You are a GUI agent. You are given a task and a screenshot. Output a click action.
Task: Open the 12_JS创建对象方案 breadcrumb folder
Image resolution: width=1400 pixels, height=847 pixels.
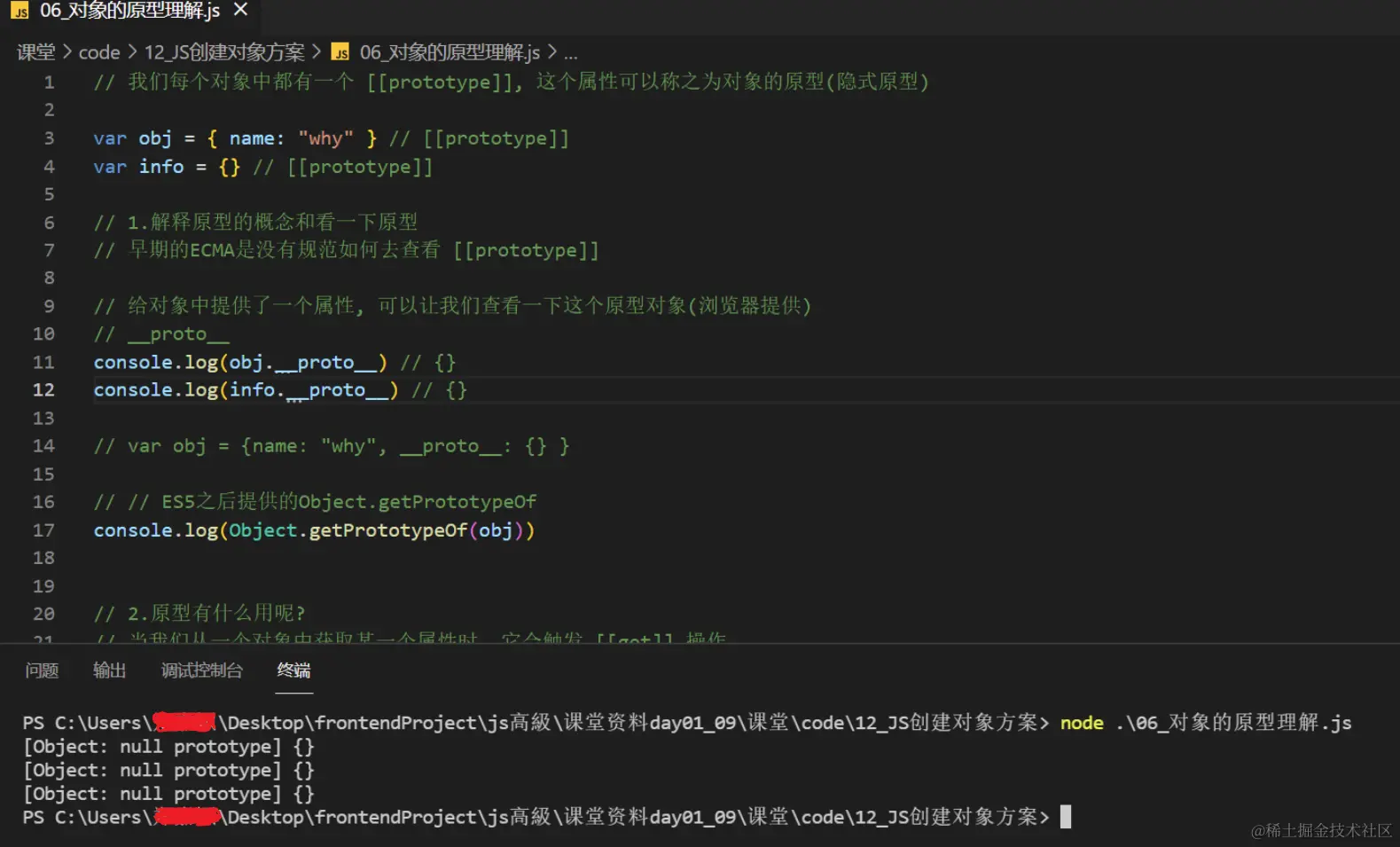224,52
